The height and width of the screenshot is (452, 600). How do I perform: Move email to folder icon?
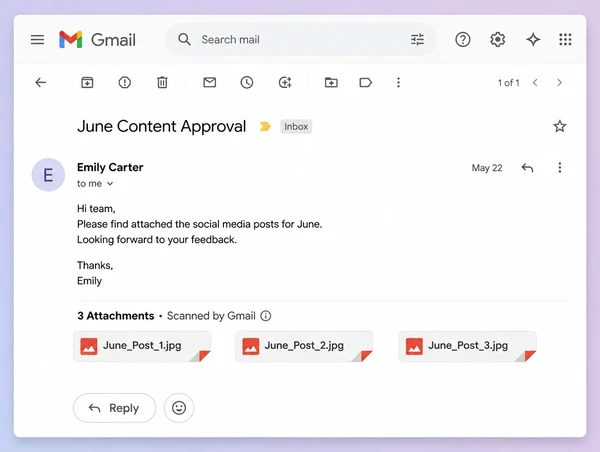[x=331, y=82]
